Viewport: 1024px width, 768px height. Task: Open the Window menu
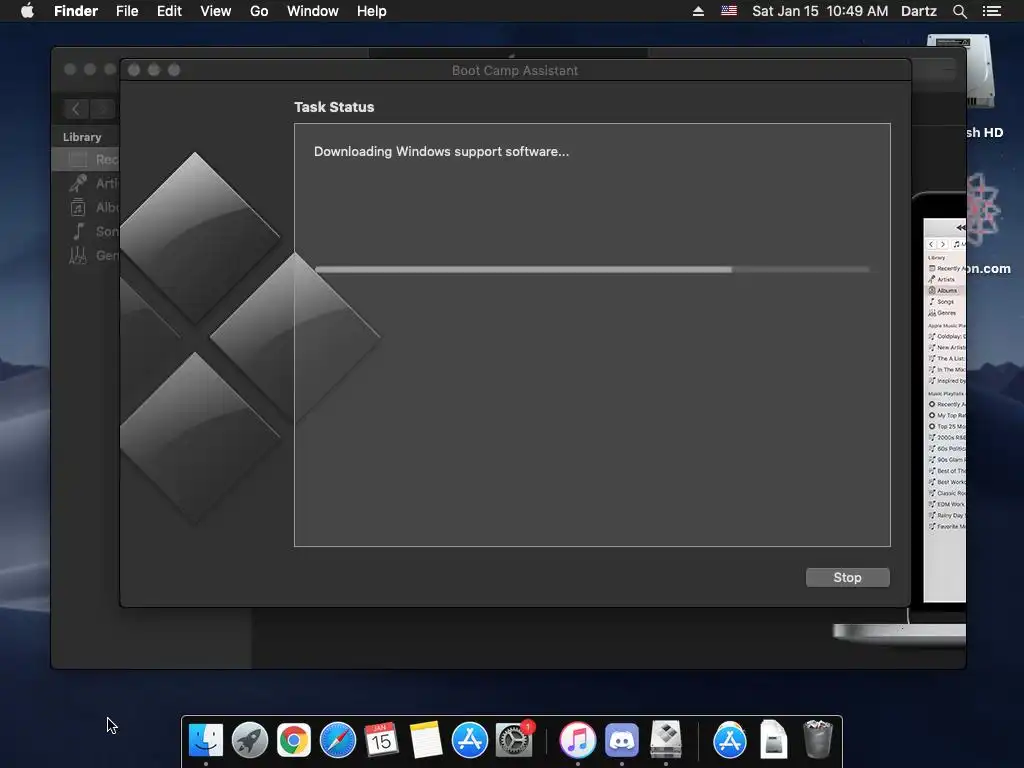click(313, 11)
